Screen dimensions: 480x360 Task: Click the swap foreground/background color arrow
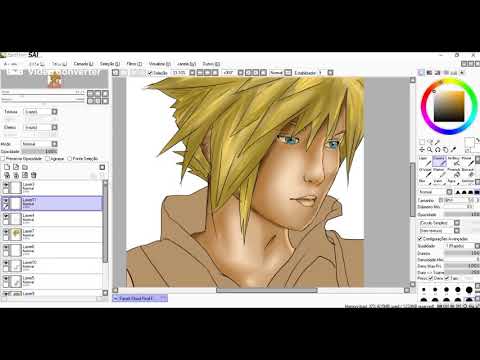click(477, 141)
